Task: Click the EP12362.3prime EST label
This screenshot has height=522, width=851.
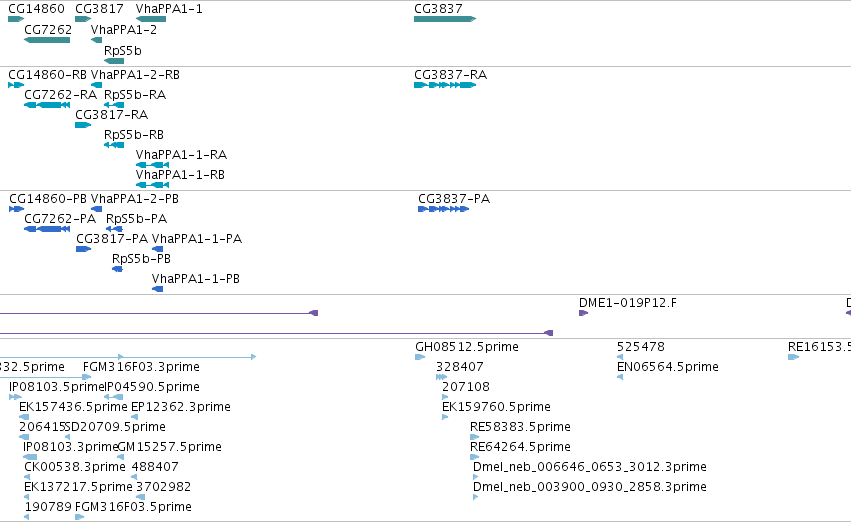Action: [181, 407]
